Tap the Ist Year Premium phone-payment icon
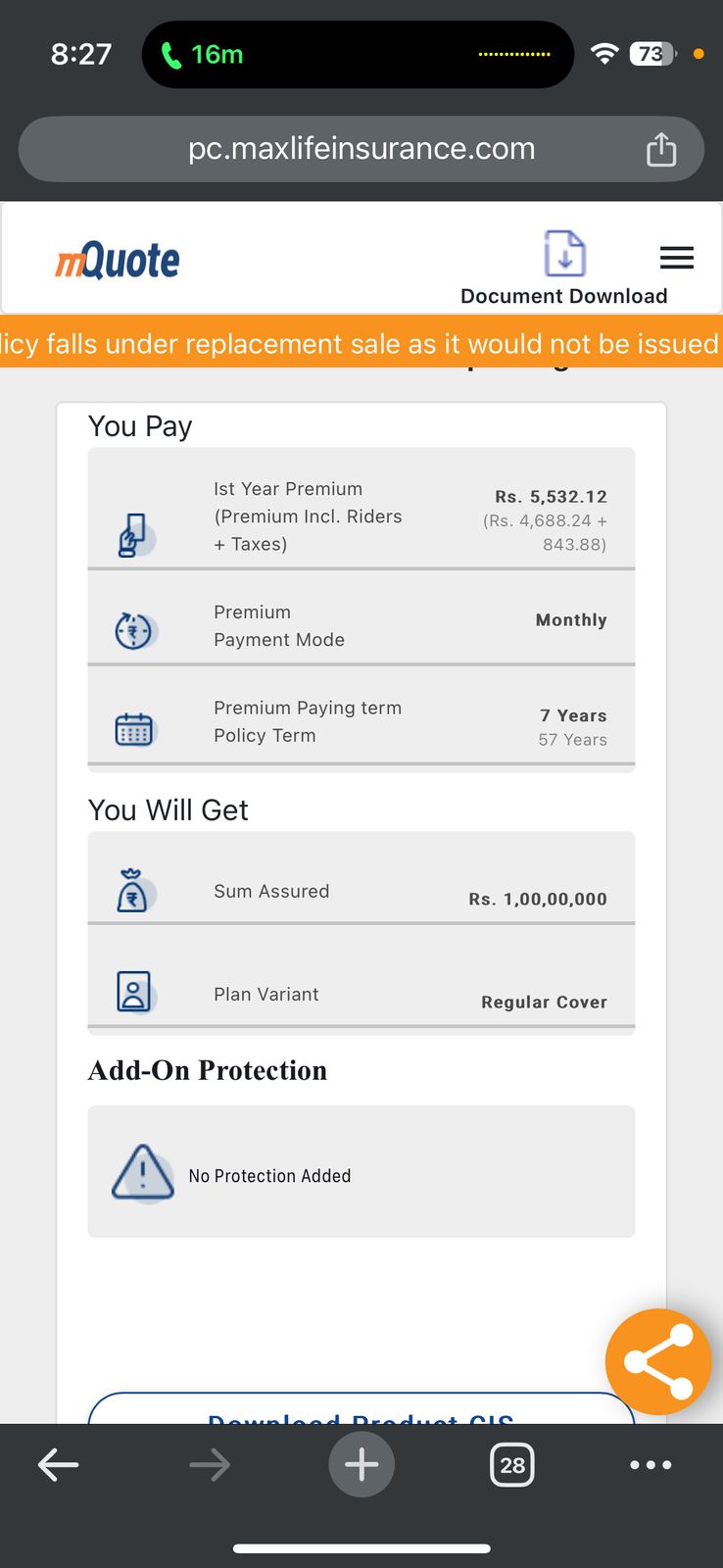Viewport: 723px width, 1568px height. click(x=134, y=535)
